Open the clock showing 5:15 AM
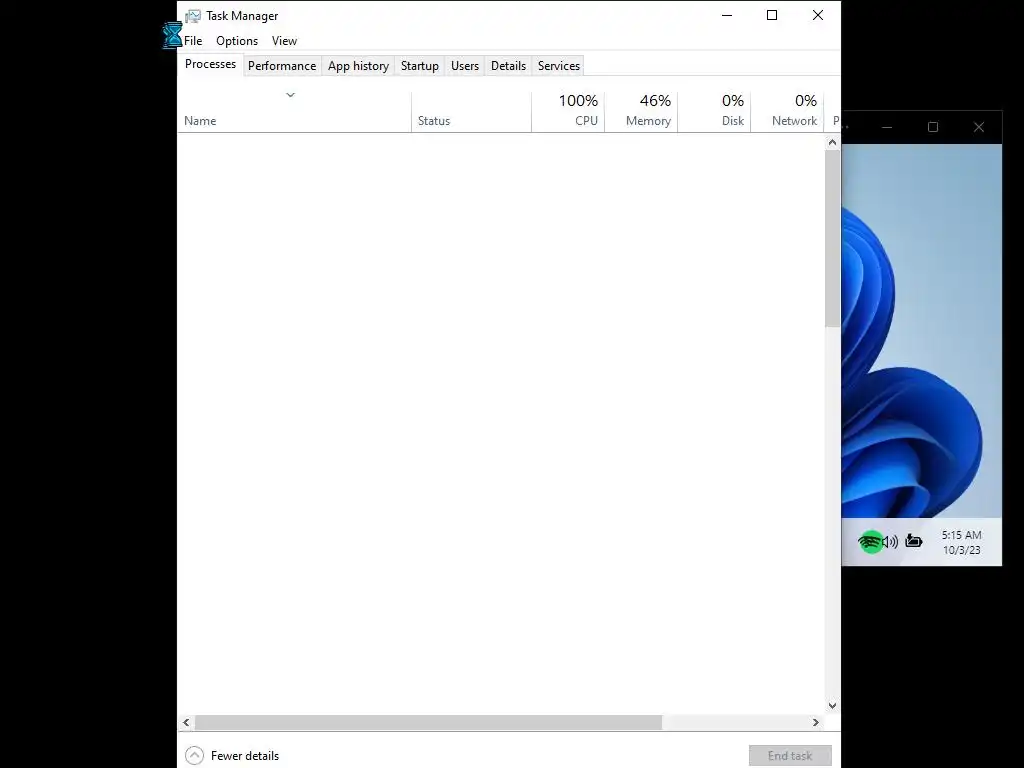Screen dimensions: 1024x768 (961, 542)
